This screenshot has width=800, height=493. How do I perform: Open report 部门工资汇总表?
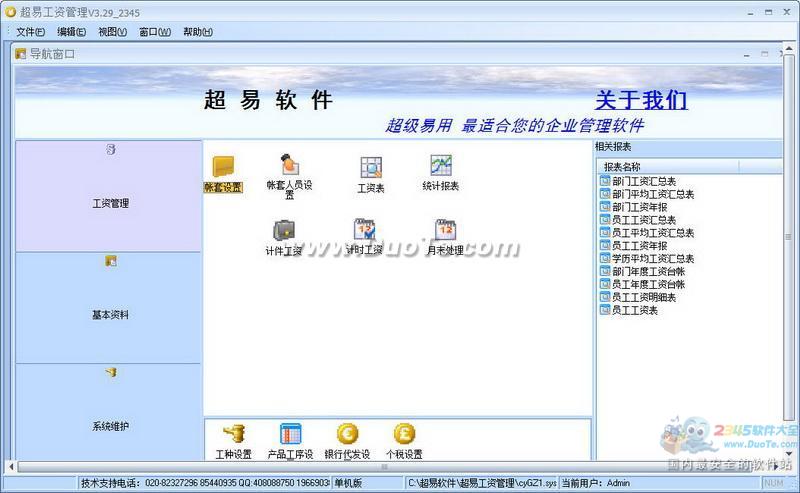[x=638, y=181]
